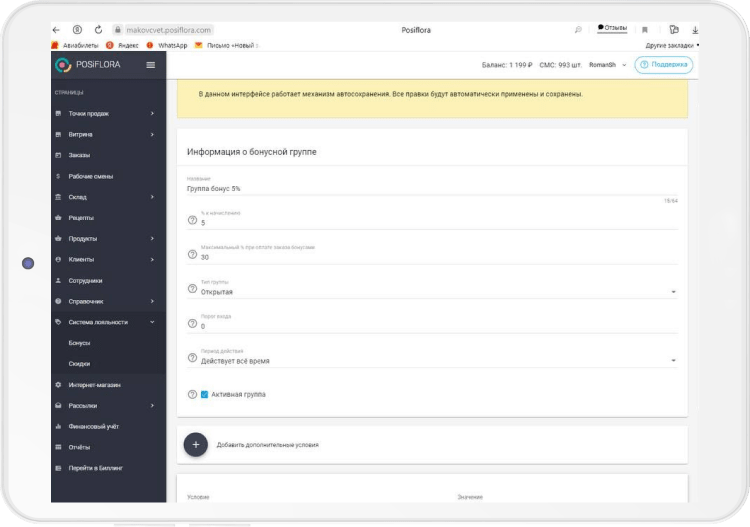Click the group name field 'Группа бонус 5%'
Image resolution: width=750 pixels, height=527 pixels.
[432, 188]
